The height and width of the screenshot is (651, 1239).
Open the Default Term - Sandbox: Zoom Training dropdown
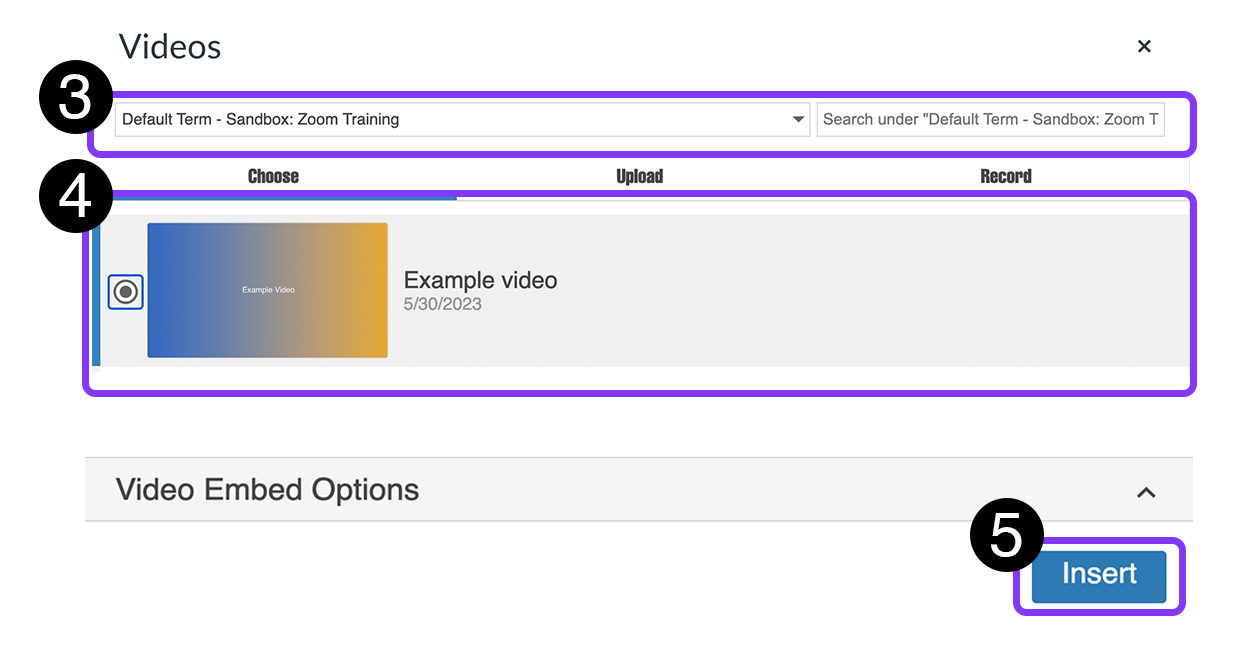coord(460,119)
